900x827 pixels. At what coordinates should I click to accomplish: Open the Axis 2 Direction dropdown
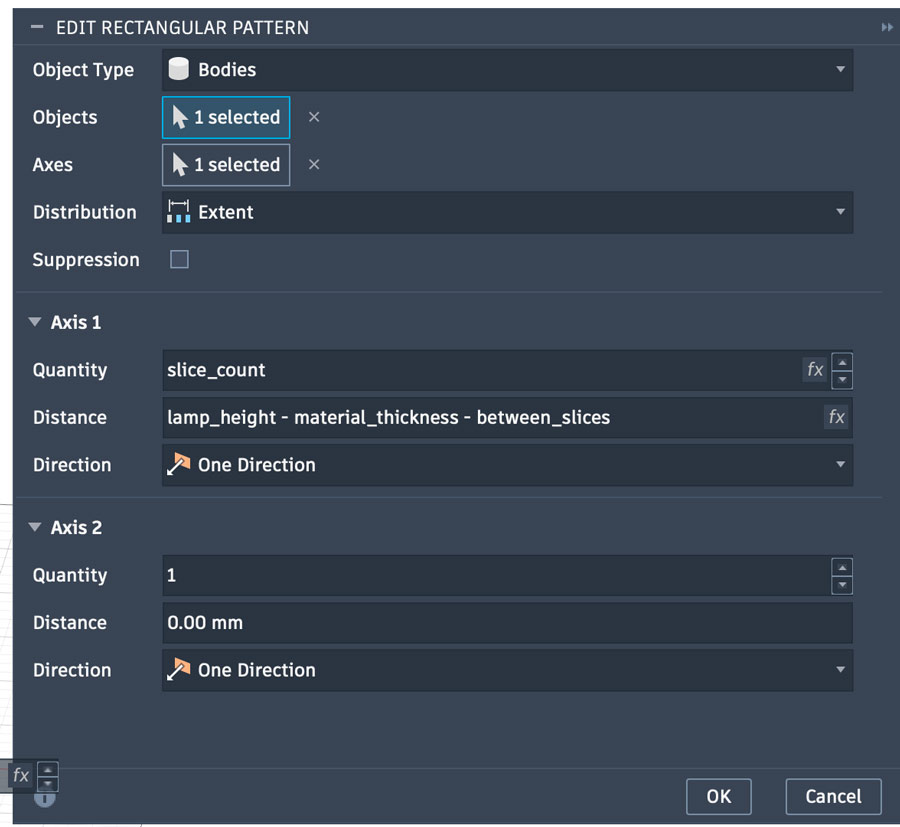[507, 670]
